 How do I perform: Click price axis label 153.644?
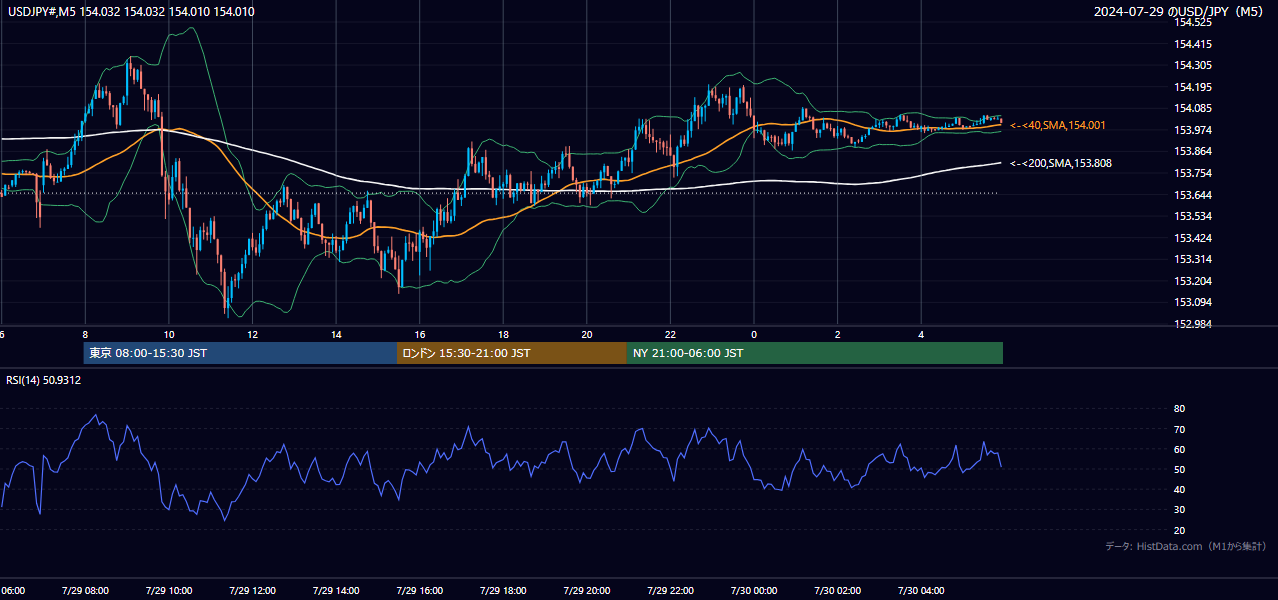pyautogui.click(x=1193, y=195)
